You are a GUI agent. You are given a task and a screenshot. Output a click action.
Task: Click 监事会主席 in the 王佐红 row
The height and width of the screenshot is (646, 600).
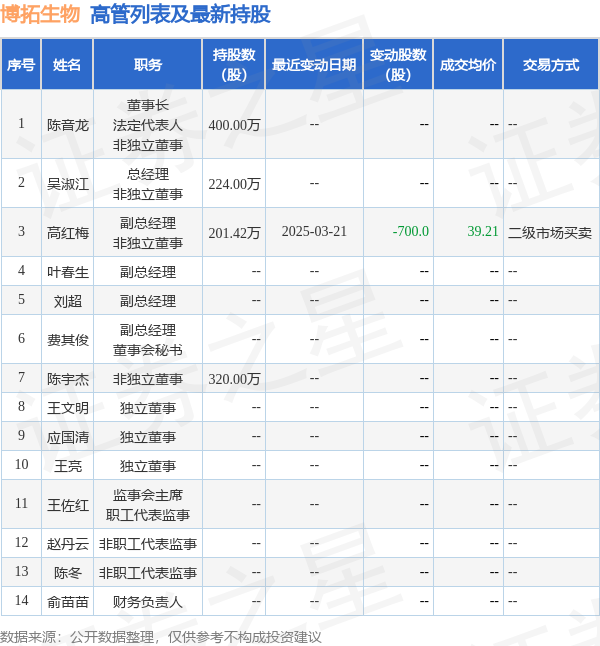[x=148, y=495]
